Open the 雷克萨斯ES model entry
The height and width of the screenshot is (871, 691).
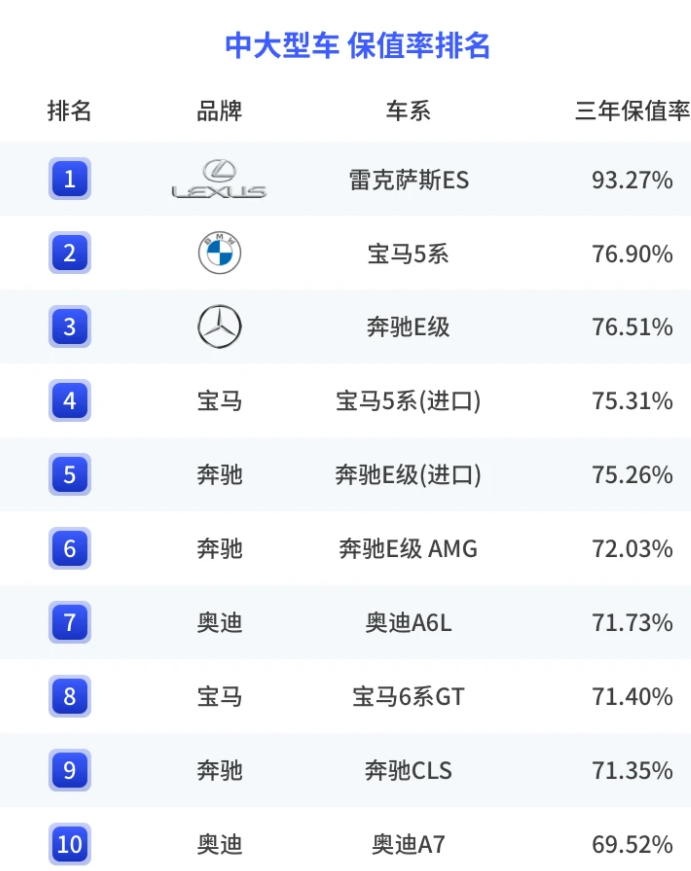pos(408,180)
